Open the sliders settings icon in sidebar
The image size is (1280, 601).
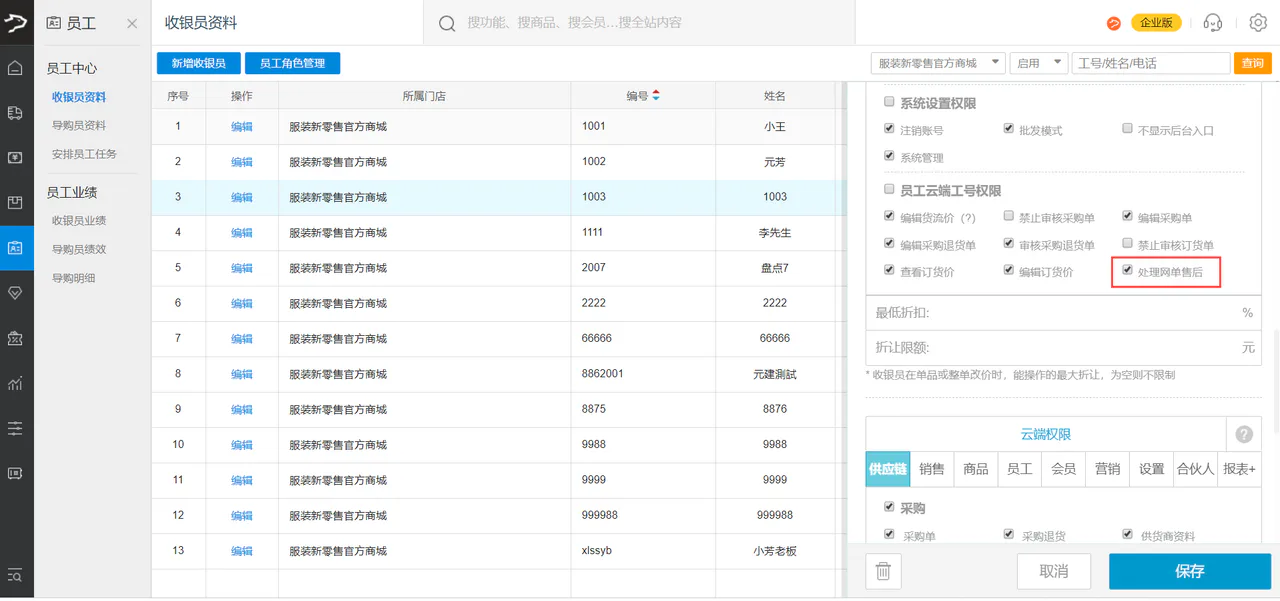16,428
